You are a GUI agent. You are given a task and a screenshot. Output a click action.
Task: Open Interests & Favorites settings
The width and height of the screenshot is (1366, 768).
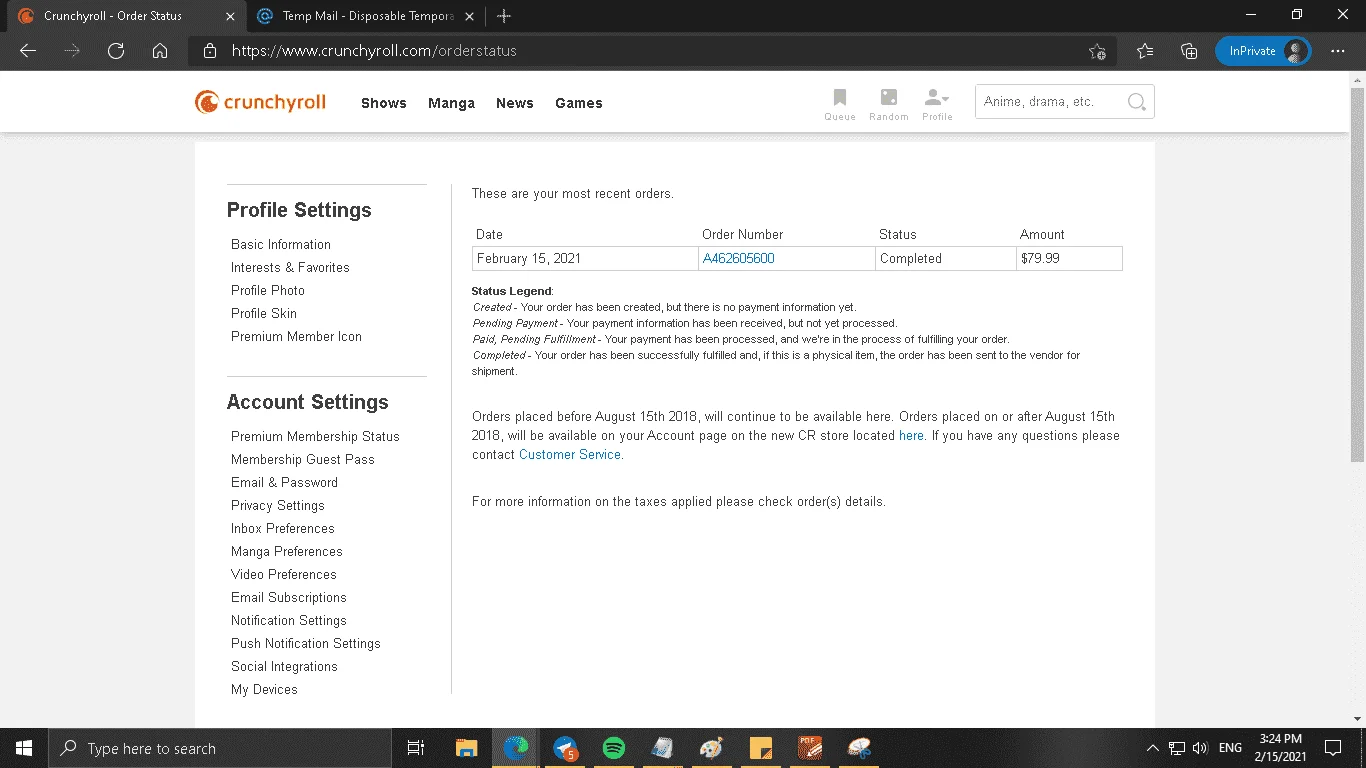pyautogui.click(x=290, y=267)
